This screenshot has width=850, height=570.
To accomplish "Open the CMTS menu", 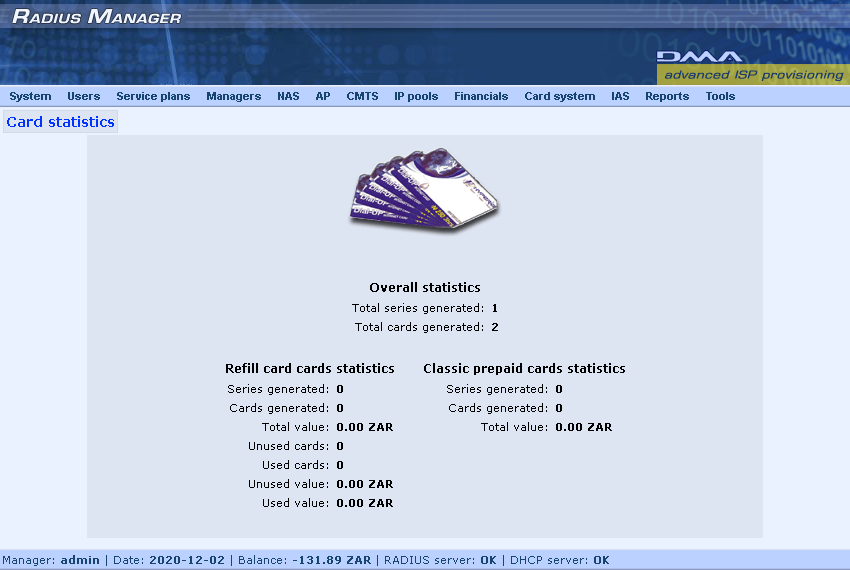I will 362,96.
